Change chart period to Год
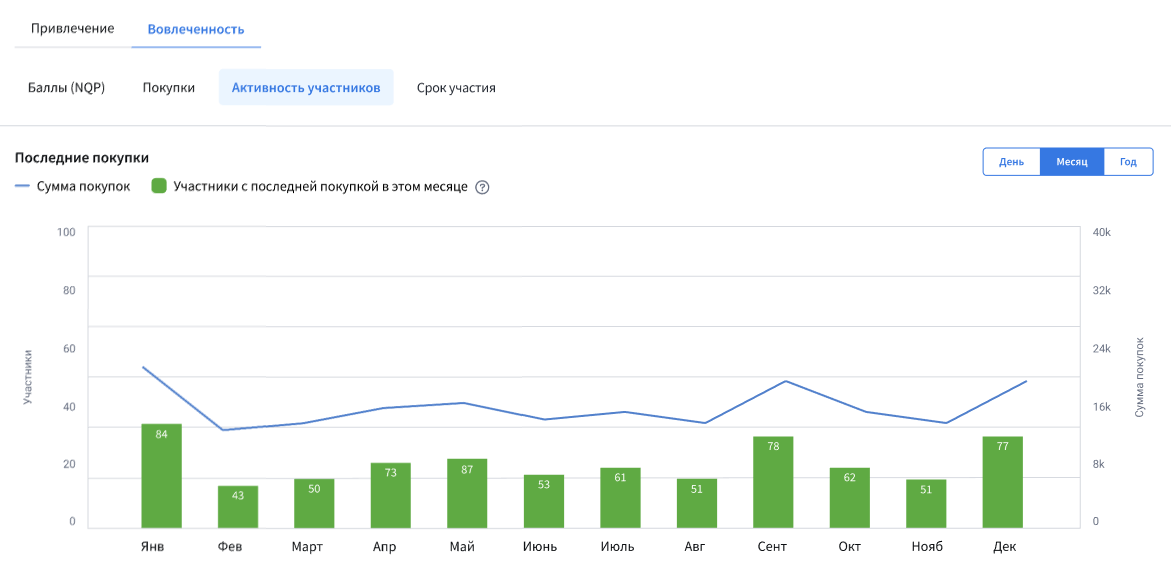1171x568 pixels. (1128, 162)
